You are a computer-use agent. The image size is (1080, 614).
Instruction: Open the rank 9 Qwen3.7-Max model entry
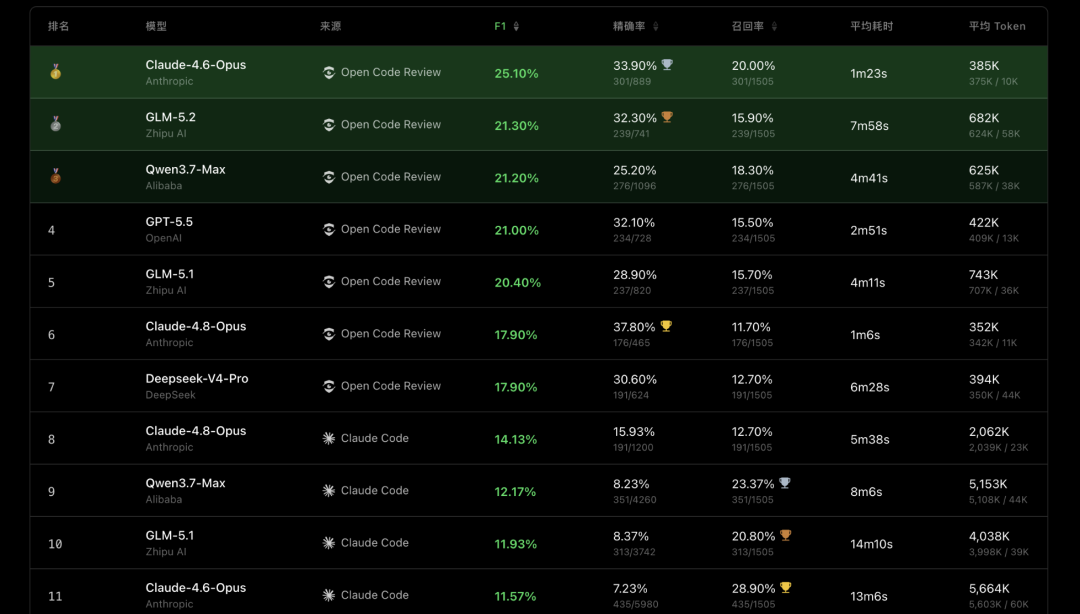185,483
